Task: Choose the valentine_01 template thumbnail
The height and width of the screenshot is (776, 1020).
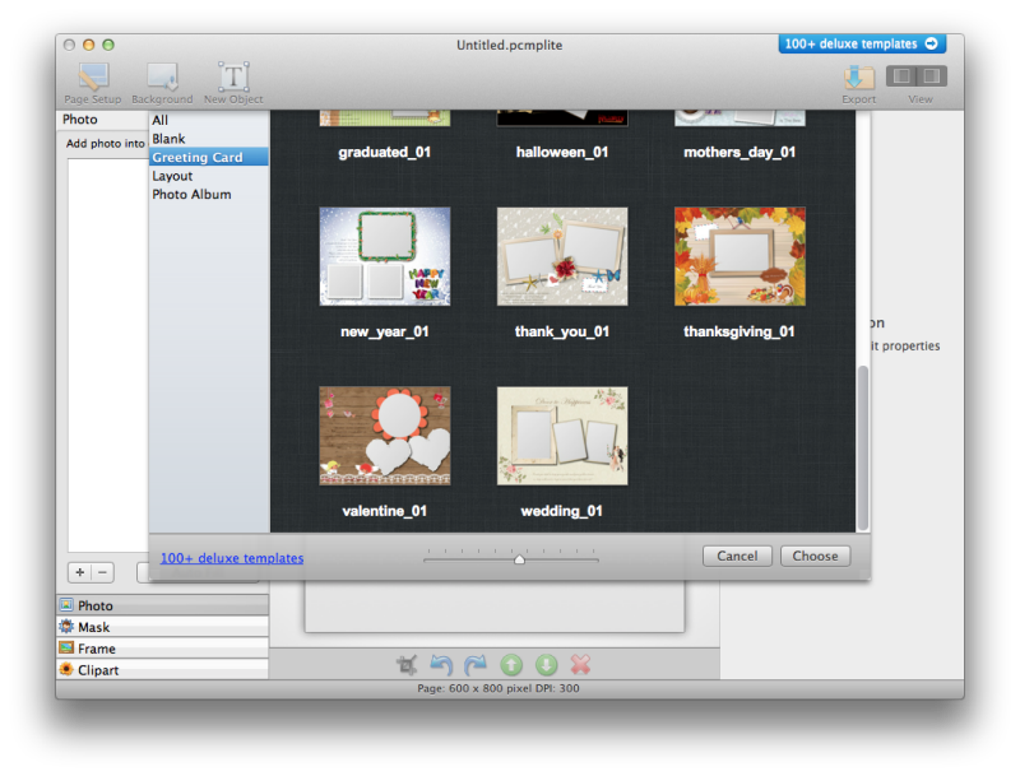Action: tap(384, 436)
